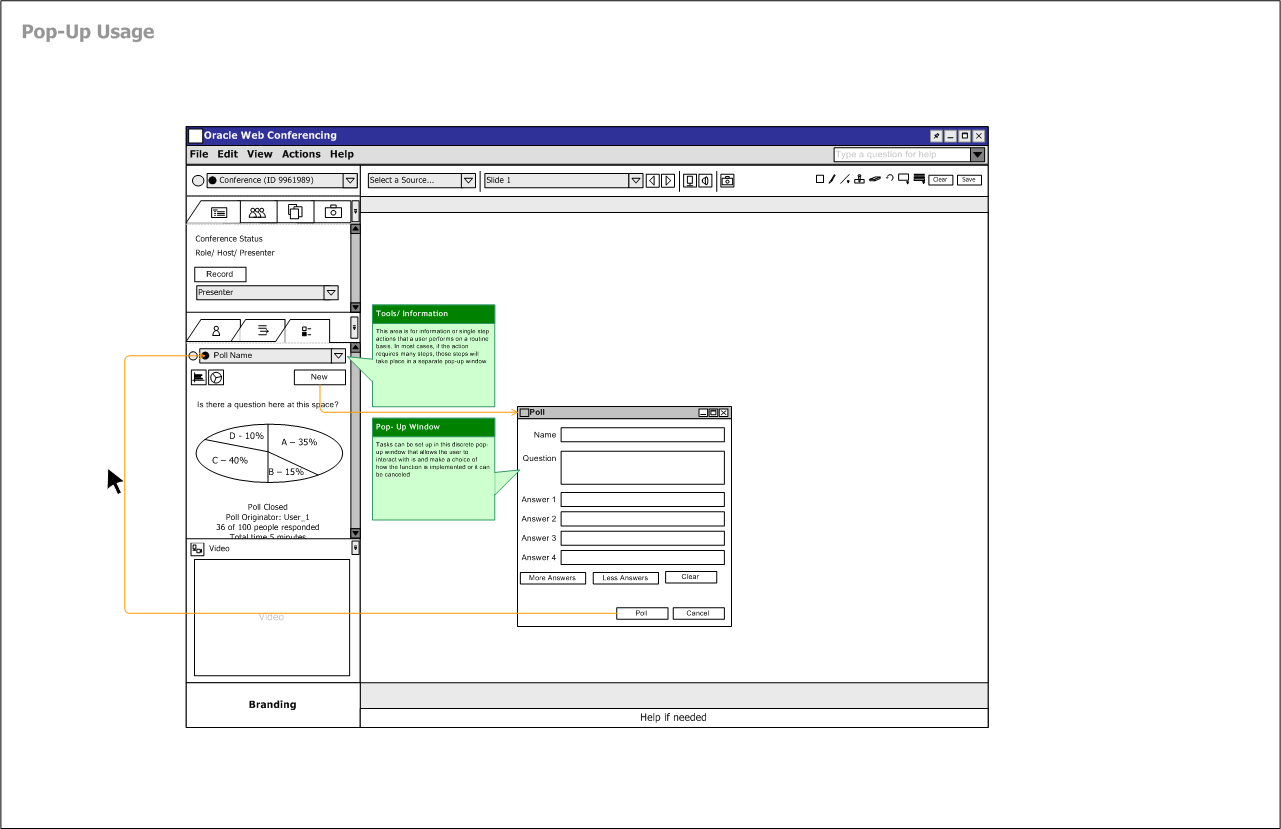The height and width of the screenshot is (829, 1281).
Task: Open the Edit menu
Action: point(228,154)
